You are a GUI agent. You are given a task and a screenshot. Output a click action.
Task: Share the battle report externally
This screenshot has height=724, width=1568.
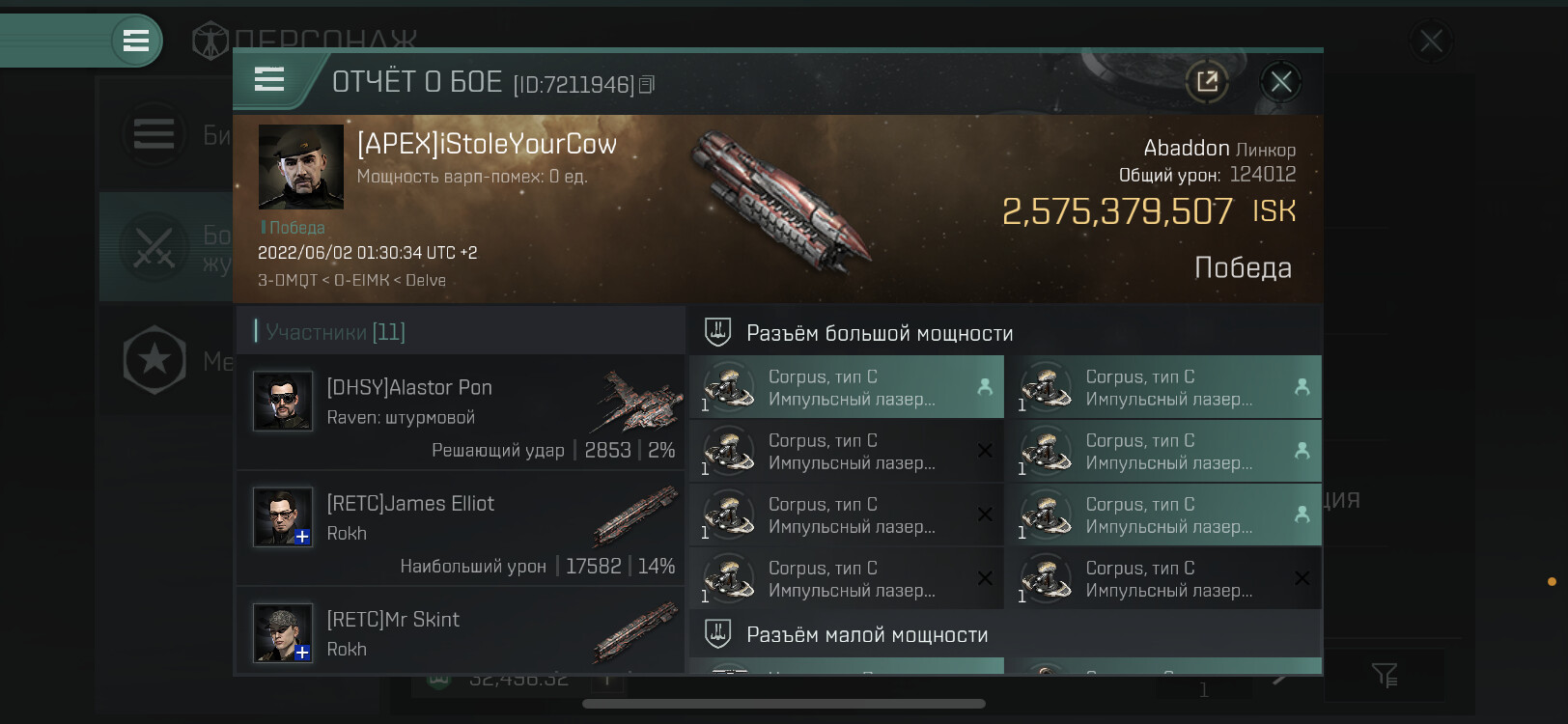tap(1207, 82)
